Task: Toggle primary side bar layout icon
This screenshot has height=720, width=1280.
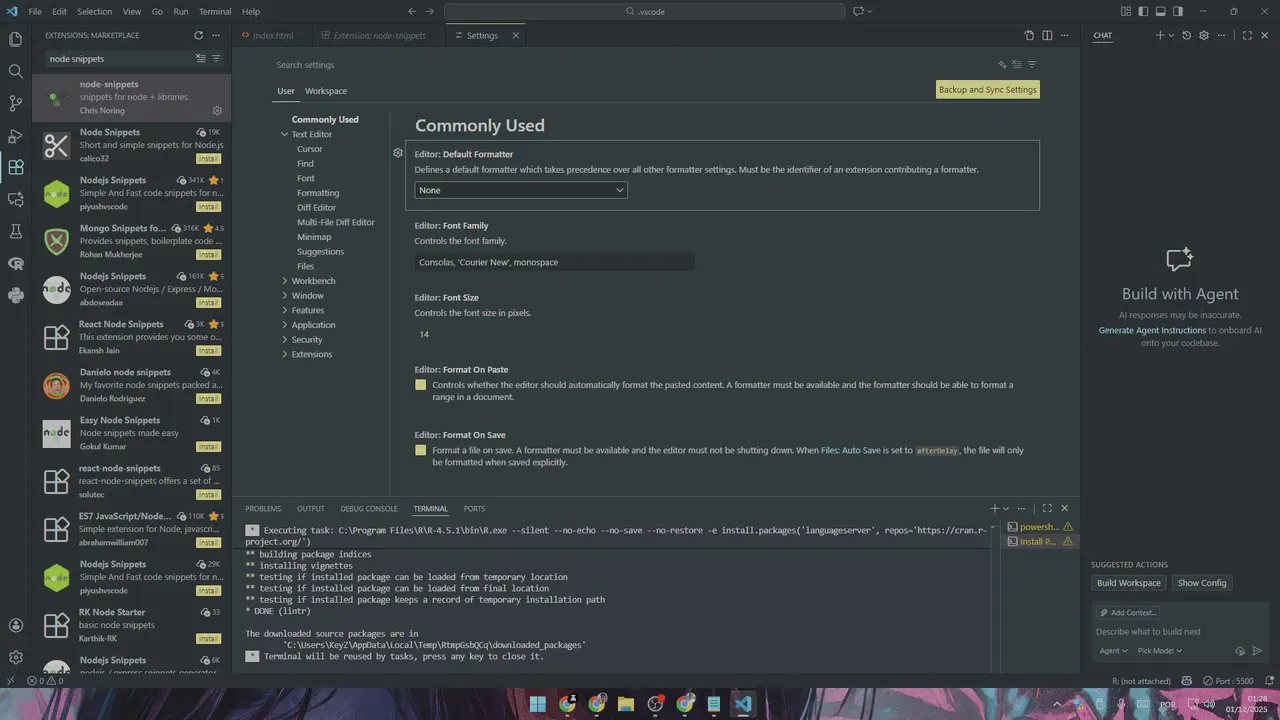Action: tap(1144, 11)
